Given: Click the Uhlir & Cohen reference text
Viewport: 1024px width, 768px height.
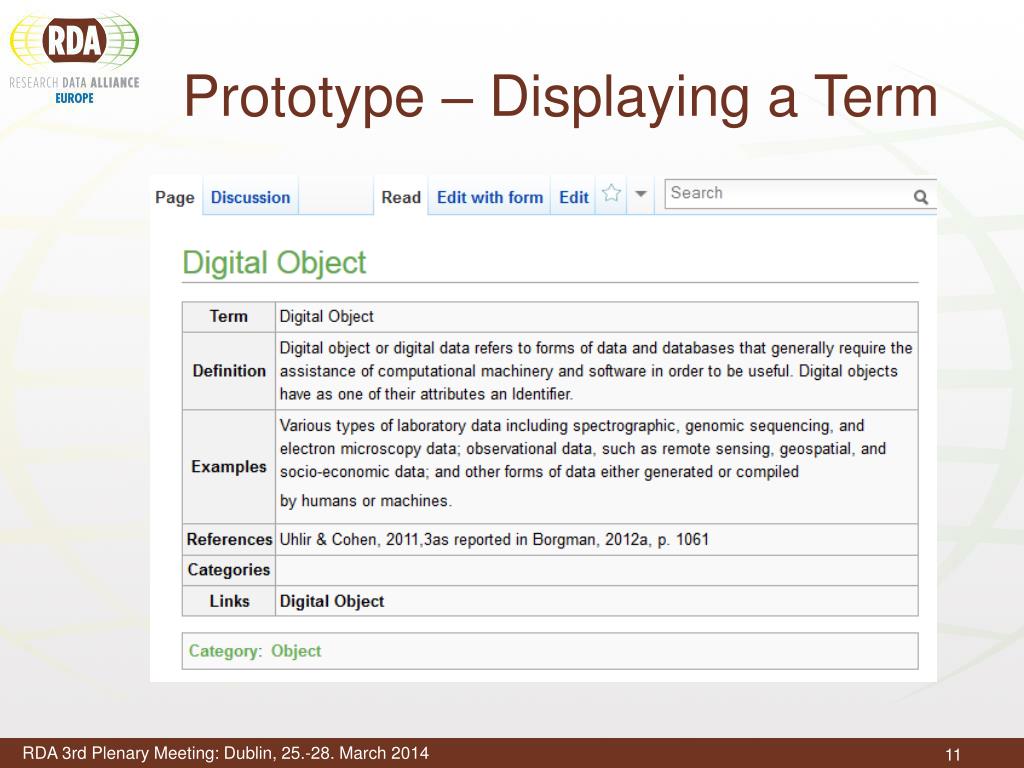Looking at the screenshot, I should [x=494, y=539].
